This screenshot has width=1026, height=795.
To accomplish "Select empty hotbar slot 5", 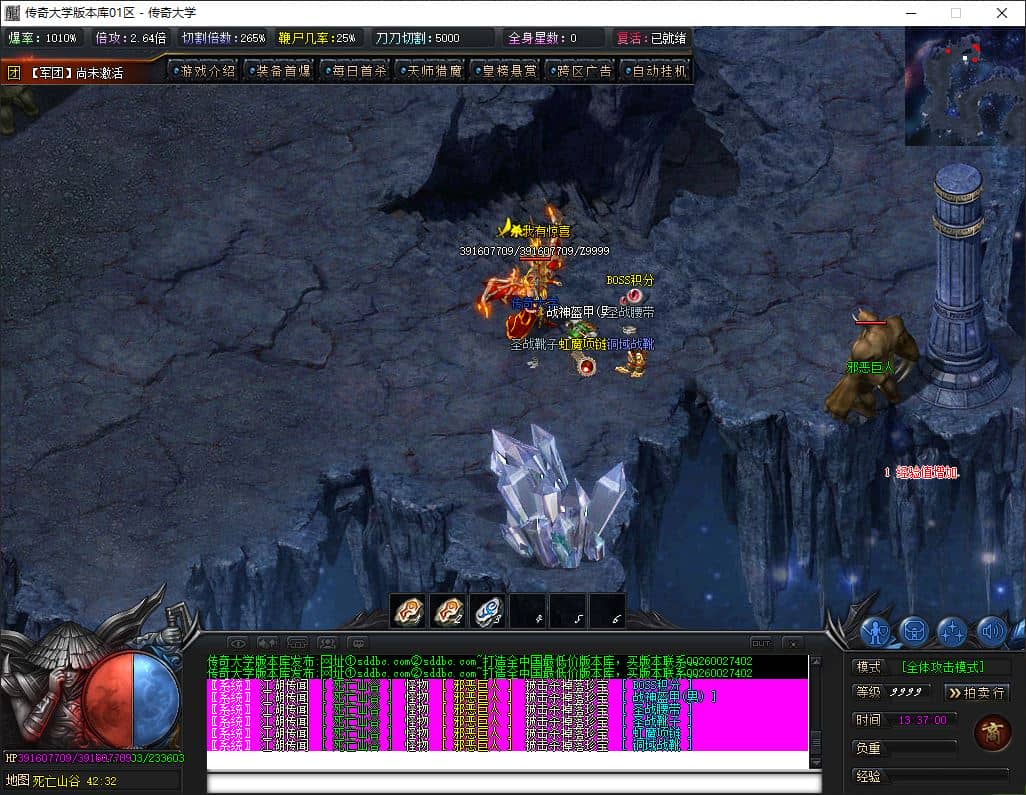I will click(x=568, y=612).
